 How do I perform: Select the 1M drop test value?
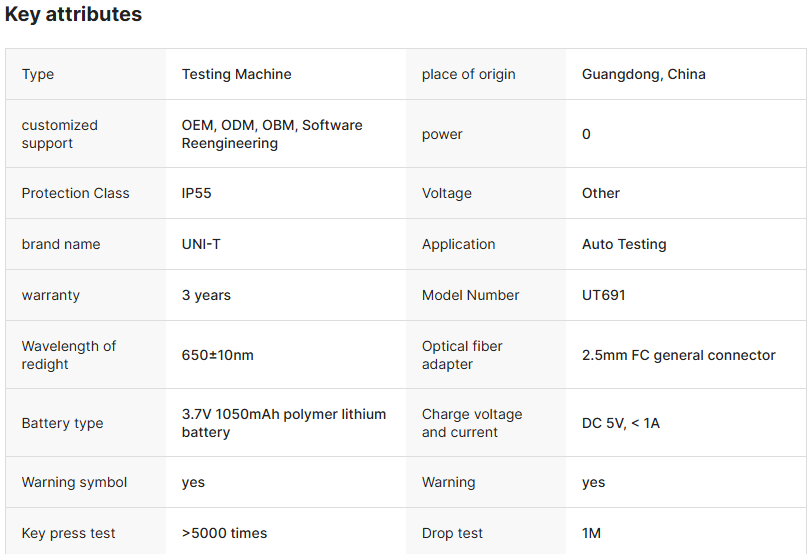(591, 533)
